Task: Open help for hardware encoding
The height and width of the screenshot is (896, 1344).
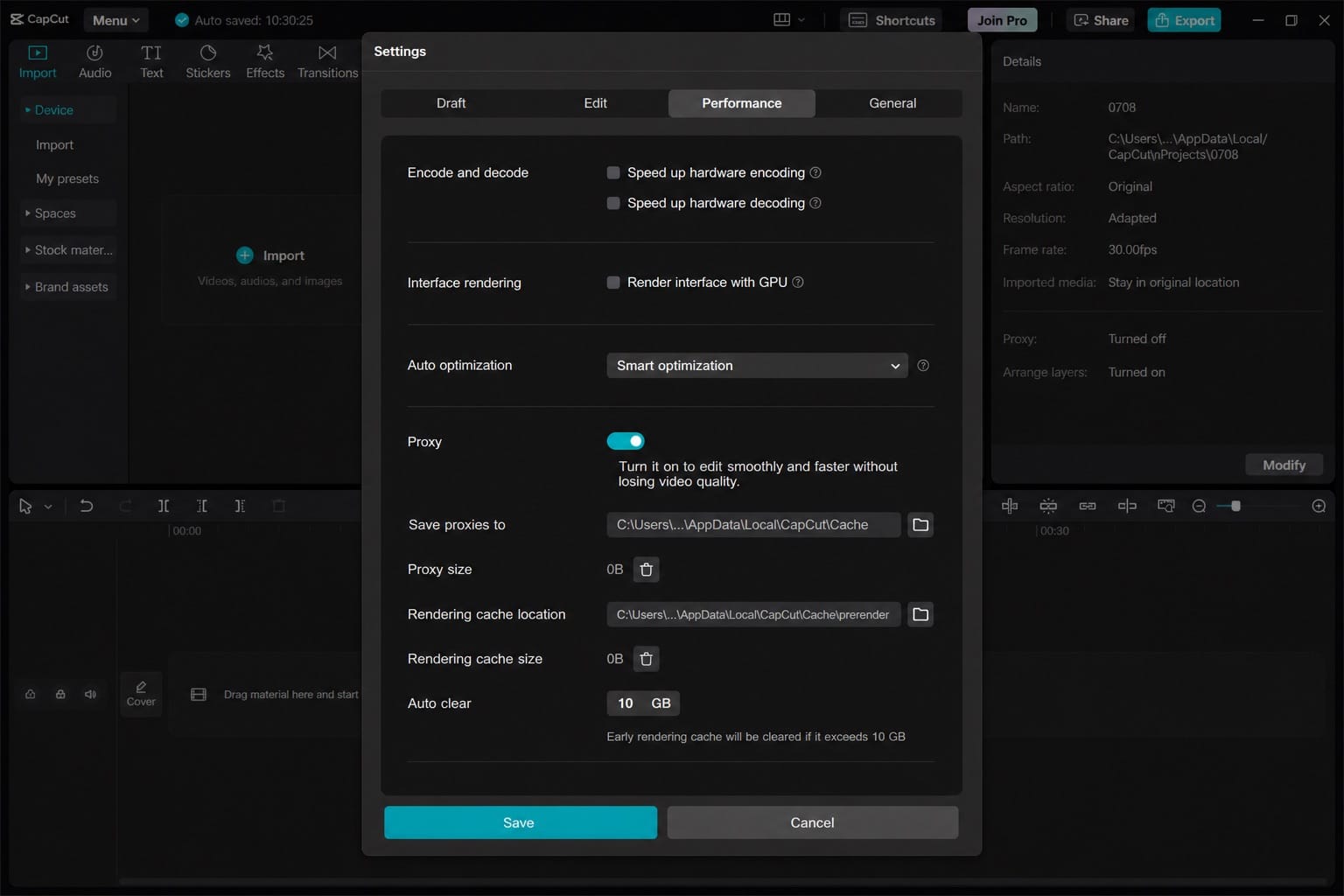Action: coord(815,172)
